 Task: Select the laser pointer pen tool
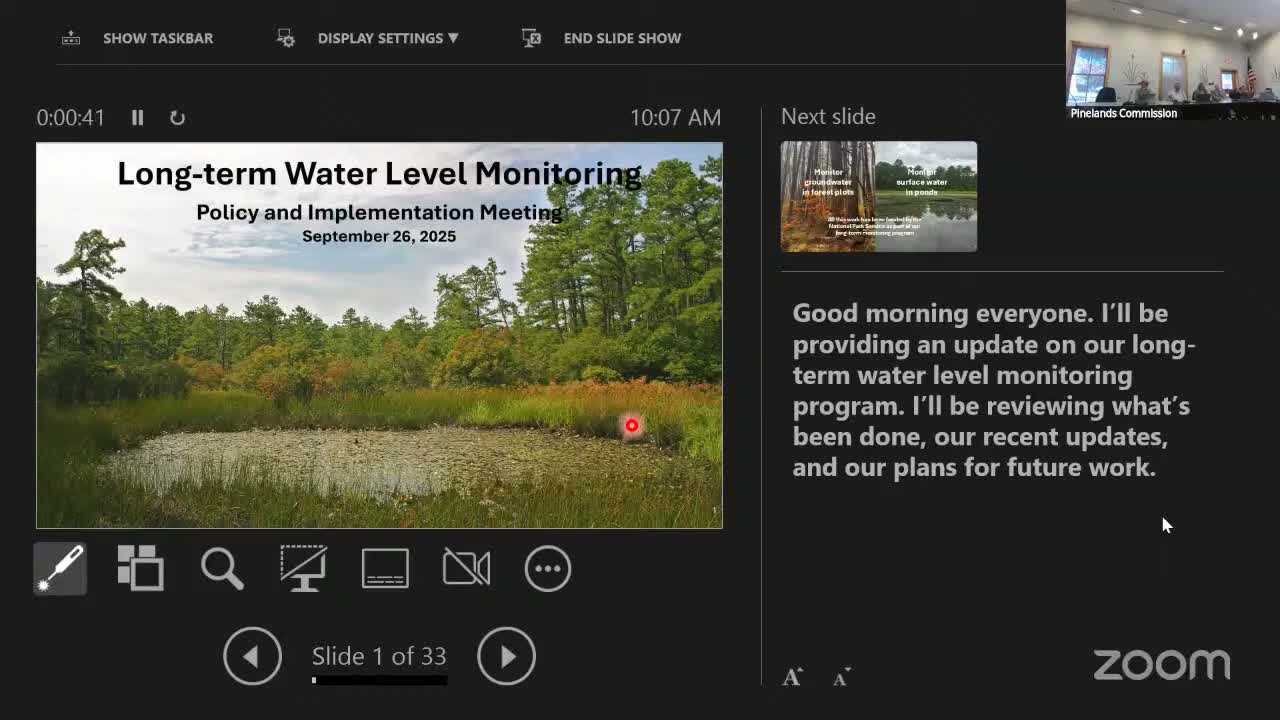point(59,568)
